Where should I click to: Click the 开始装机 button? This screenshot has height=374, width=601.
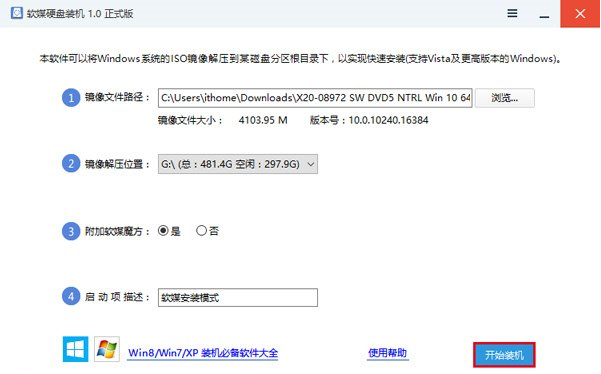point(504,355)
